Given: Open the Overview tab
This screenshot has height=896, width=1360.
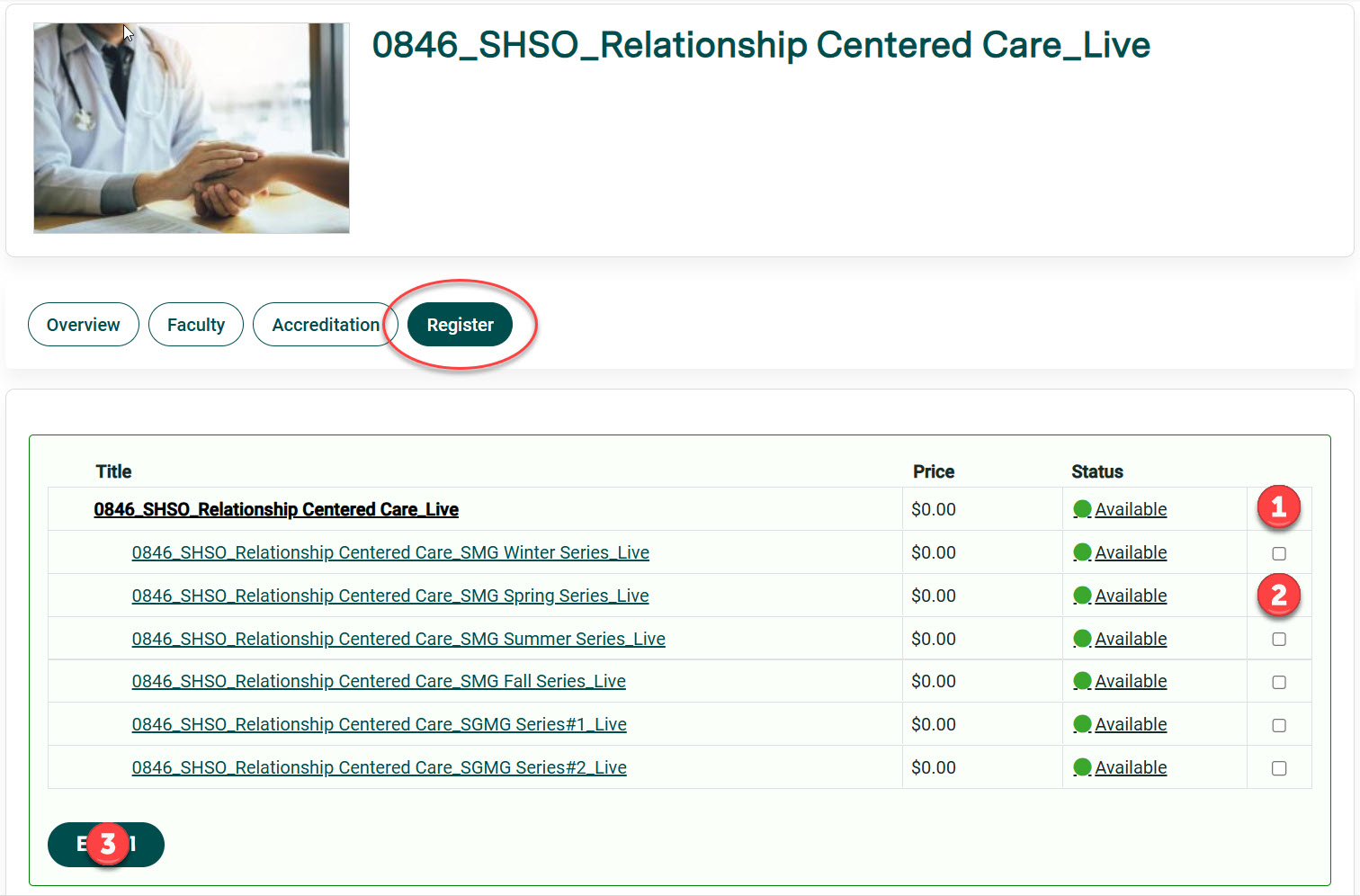Looking at the screenshot, I should pos(83,325).
